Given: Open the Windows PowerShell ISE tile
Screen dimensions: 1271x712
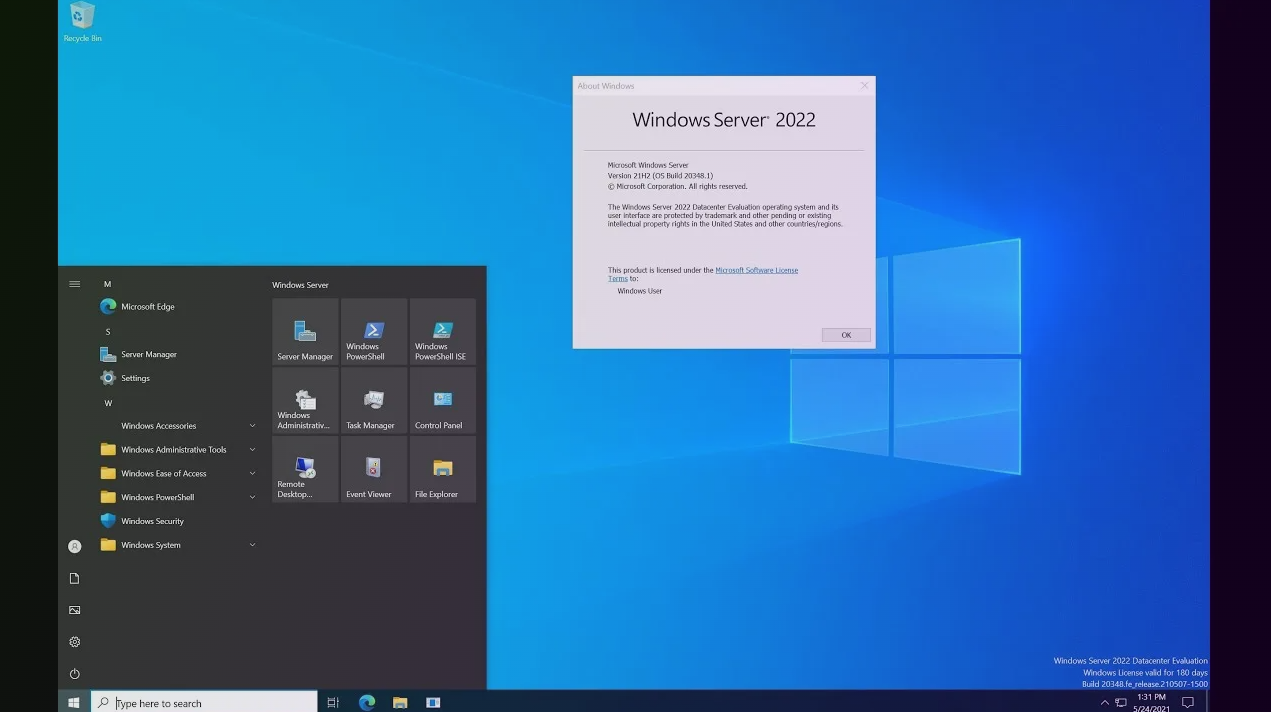Looking at the screenshot, I should click(442, 332).
